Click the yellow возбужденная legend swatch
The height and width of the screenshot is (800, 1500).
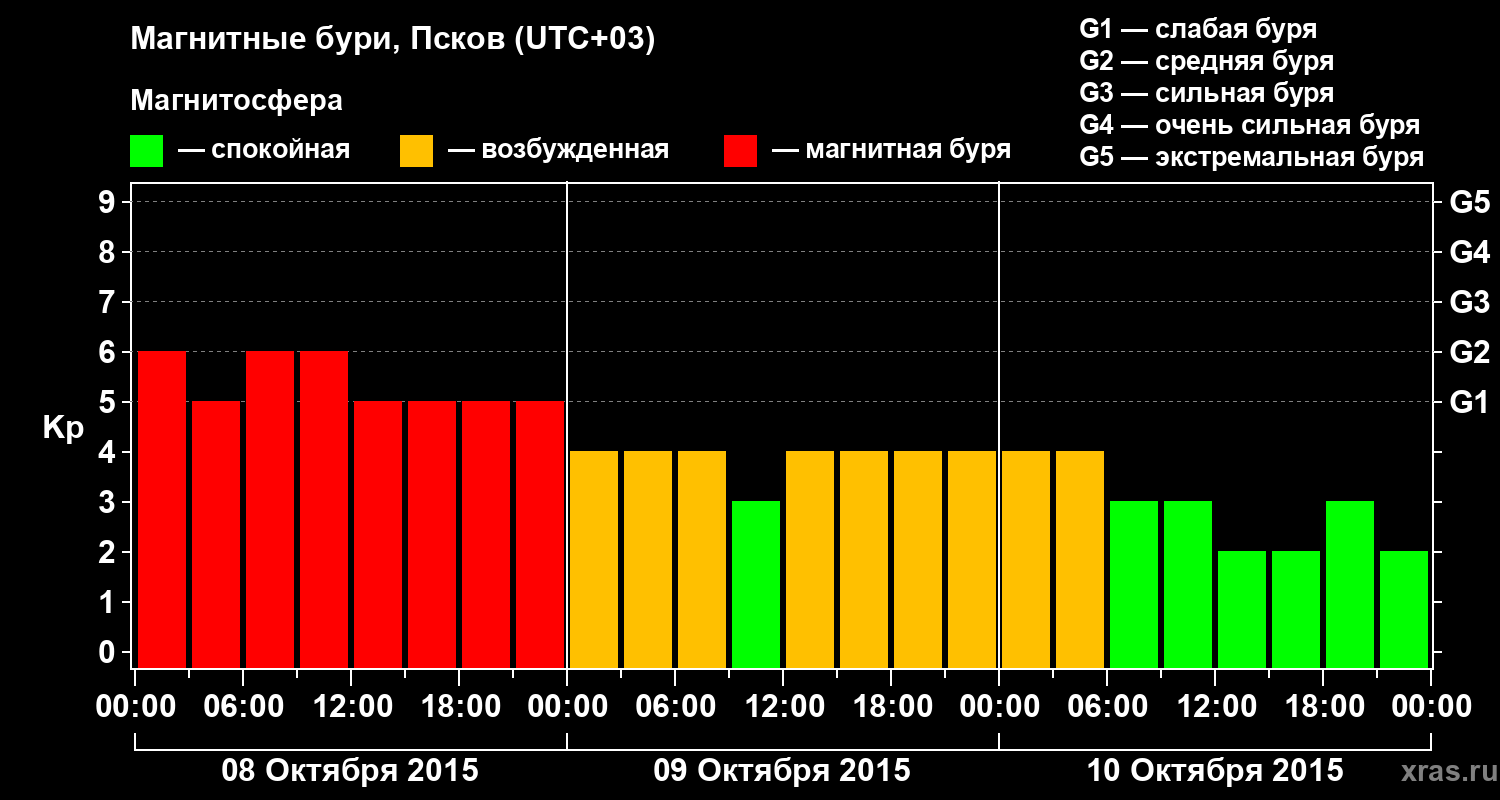coord(416,151)
